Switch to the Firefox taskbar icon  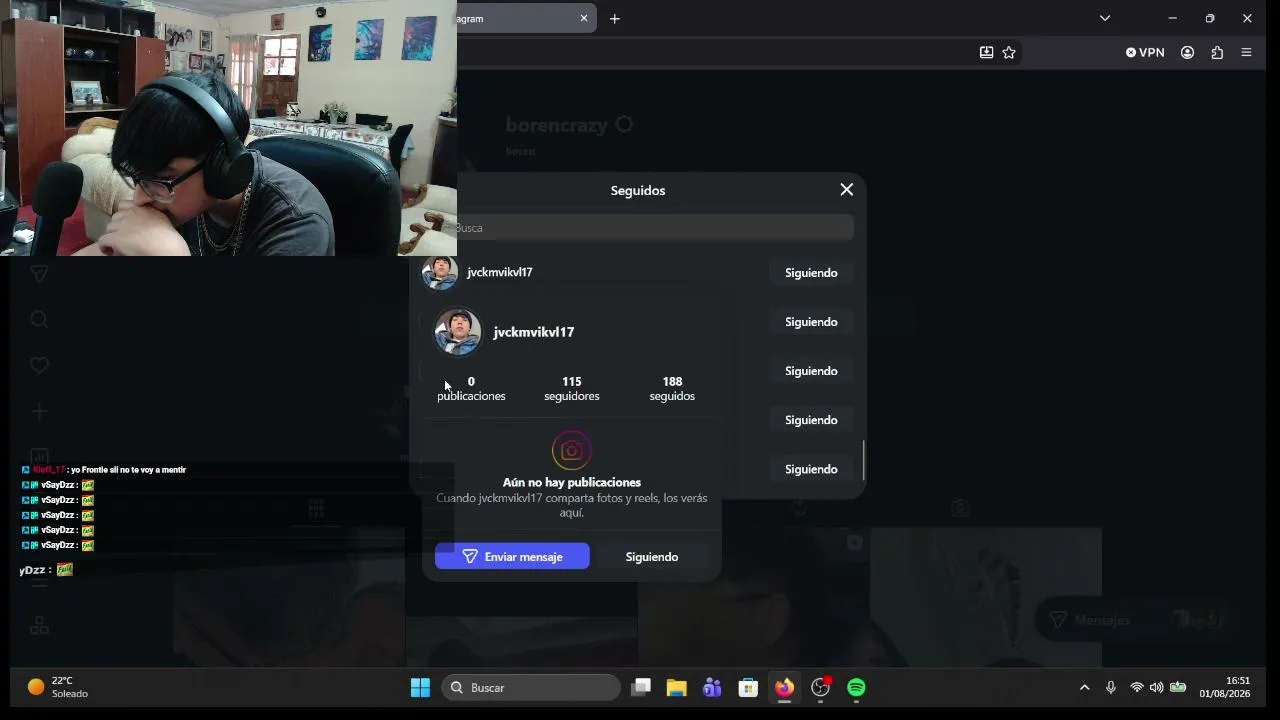coord(784,688)
